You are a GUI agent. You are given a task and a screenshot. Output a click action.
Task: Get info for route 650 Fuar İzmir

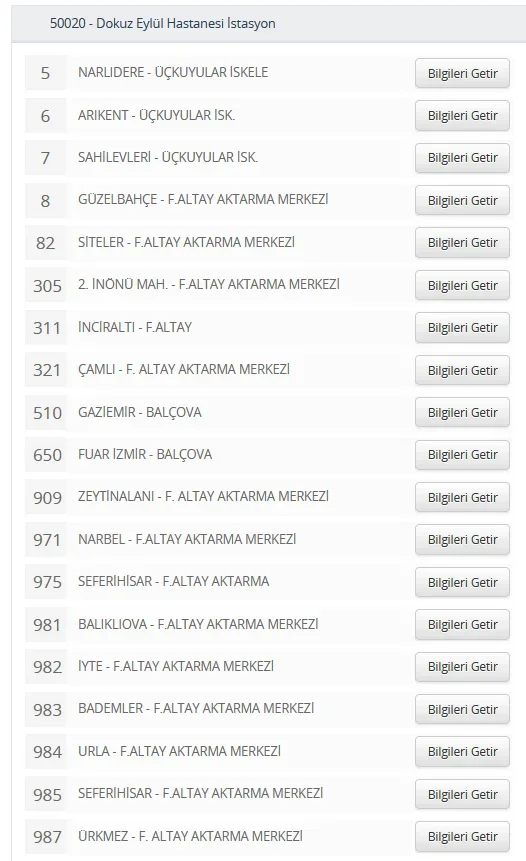(462, 455)
